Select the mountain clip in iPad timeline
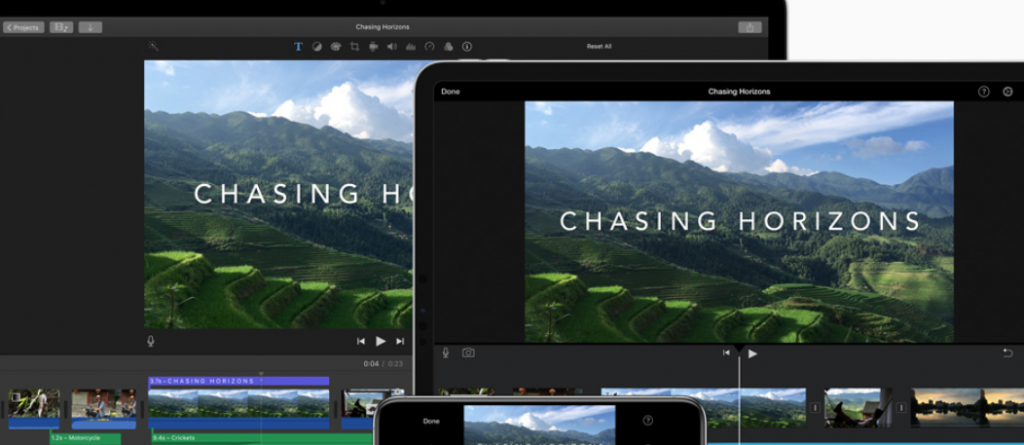The image size is (1024, 445). coord(703,408)
